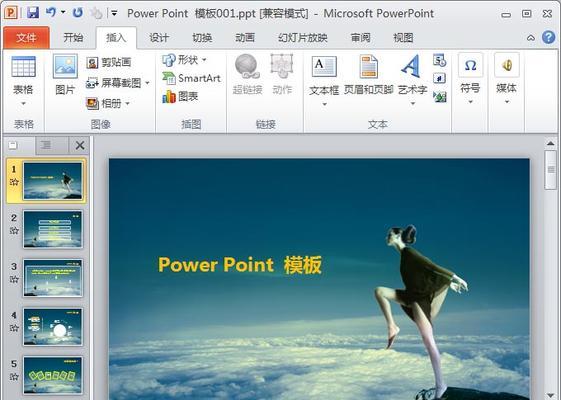Image resolution: width=561 pixels, height=400 pixels.
Task: Switch to the 幻灯片放映 tab
Action: pos(303,38)
